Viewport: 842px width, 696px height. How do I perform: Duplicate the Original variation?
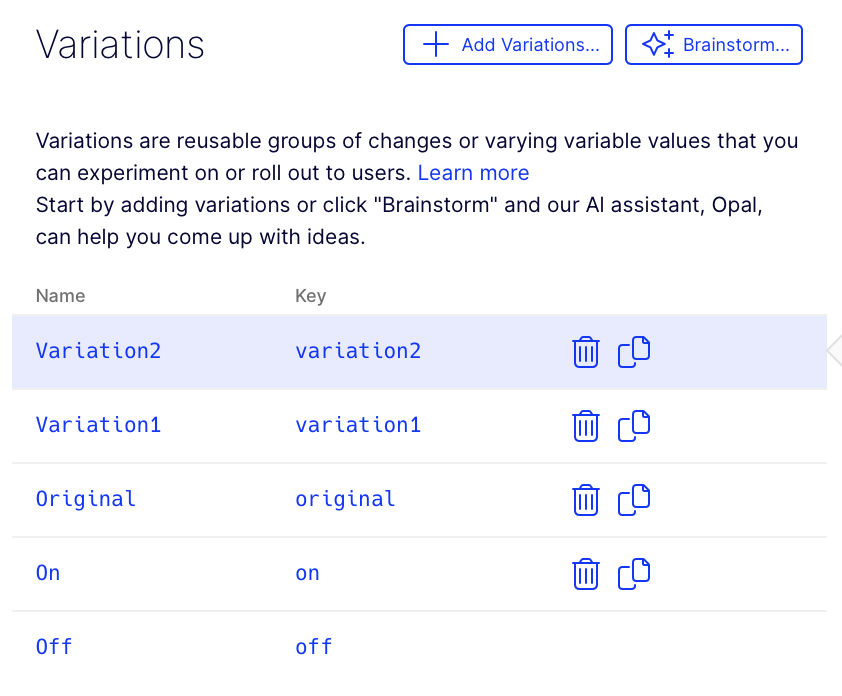[x=634, y=500]
